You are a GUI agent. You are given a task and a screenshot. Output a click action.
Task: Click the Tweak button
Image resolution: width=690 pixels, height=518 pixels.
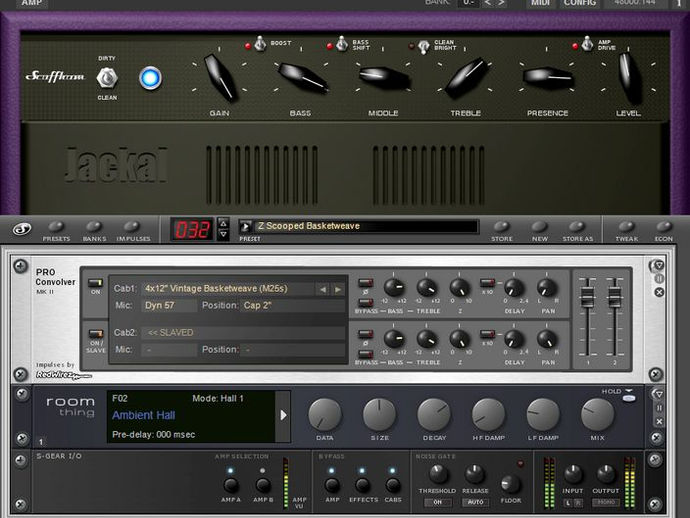(x=626, y=227)
